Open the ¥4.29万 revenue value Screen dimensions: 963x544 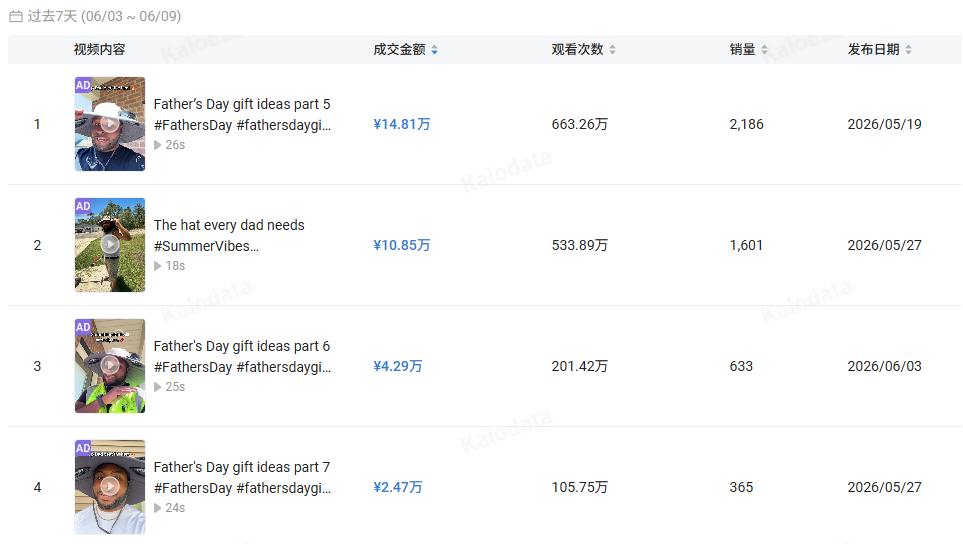coord(398,366)
